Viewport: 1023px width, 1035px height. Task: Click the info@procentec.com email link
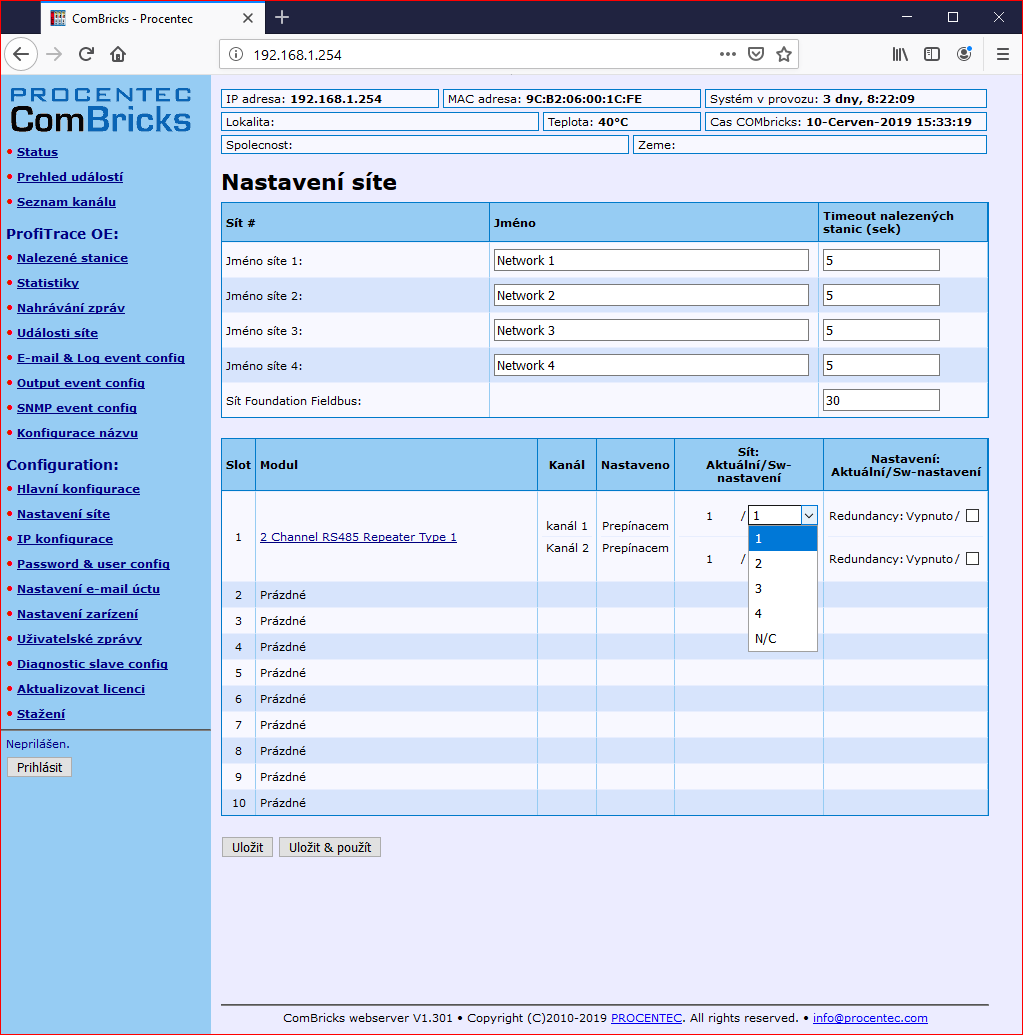click(x=870, y=1018)
